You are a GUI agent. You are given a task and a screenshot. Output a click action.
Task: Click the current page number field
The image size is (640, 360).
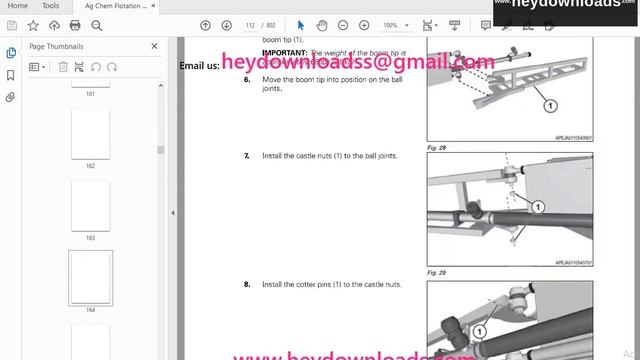tap(250, 25)
